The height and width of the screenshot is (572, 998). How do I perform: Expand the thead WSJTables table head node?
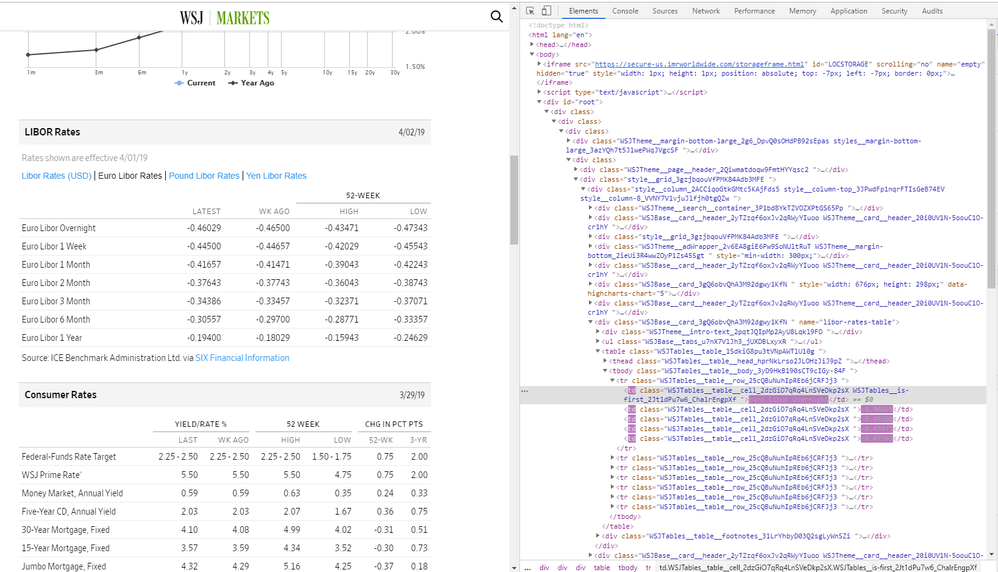[605, 361]
